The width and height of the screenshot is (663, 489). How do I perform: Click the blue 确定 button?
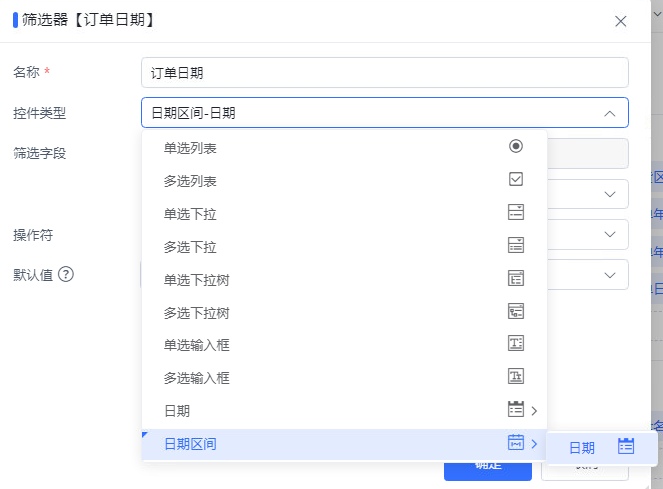click(488, 470)
